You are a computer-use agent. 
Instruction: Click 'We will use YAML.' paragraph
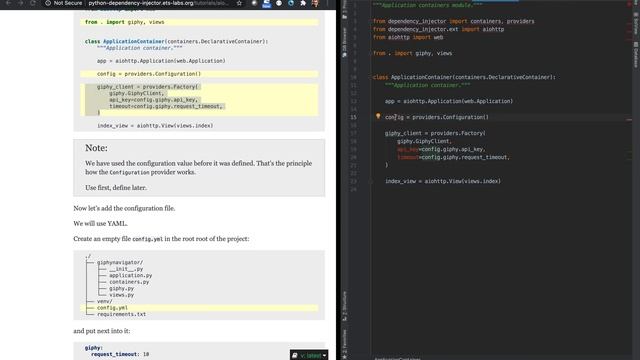click(100, 224)
